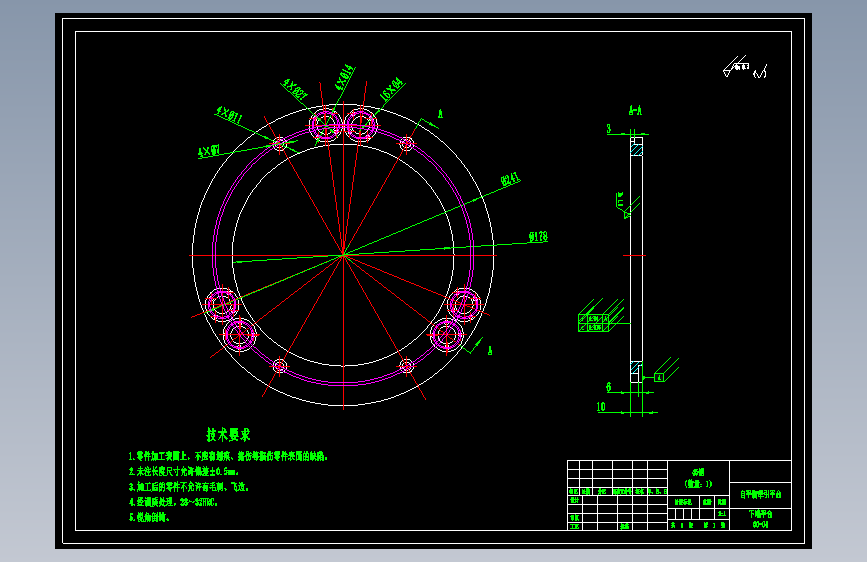Click the 下端平台 part name cell
The image size is (867, 562).
(760, 514)
